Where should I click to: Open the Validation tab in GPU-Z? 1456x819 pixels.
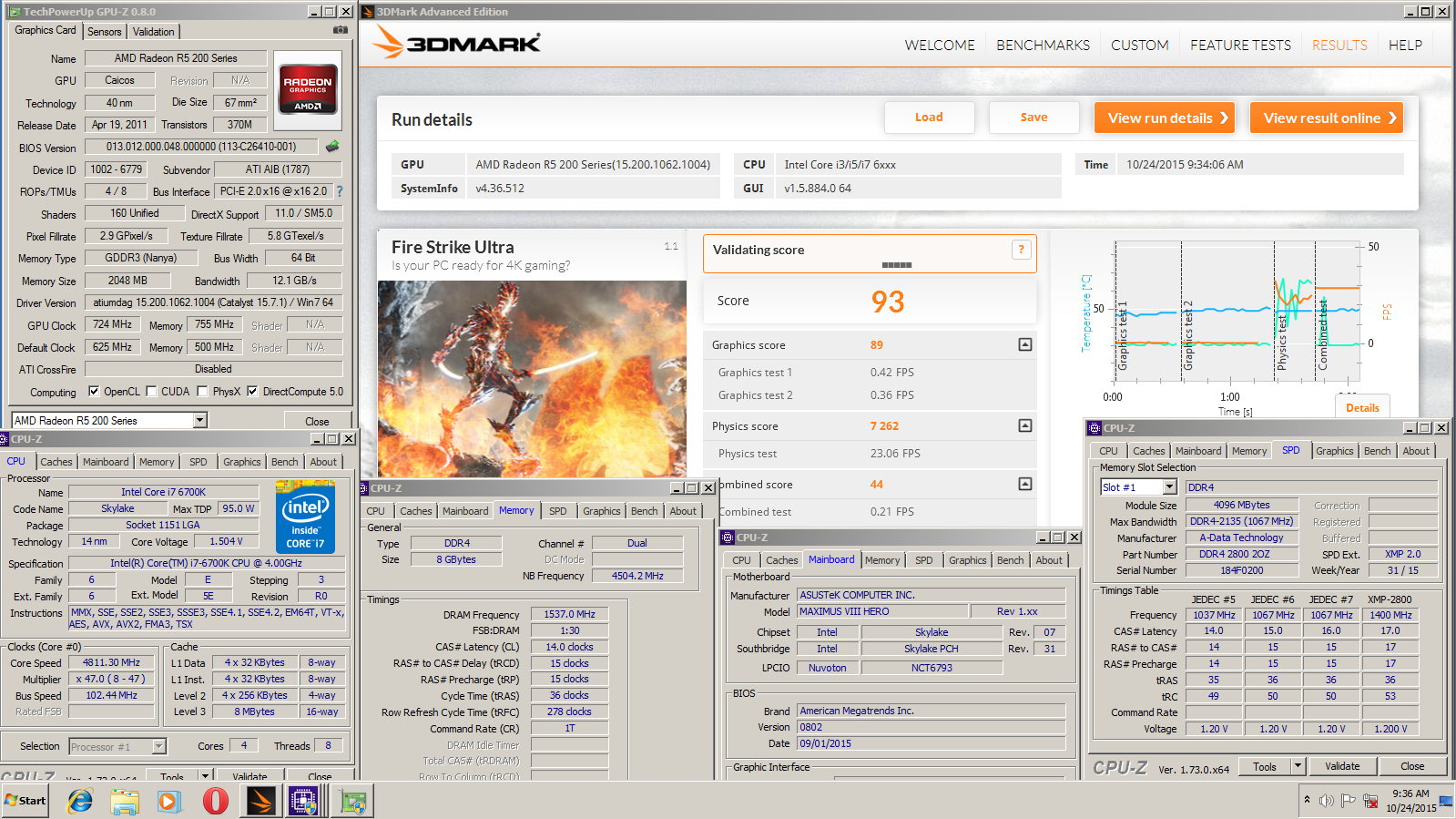[x=153, y=31]
